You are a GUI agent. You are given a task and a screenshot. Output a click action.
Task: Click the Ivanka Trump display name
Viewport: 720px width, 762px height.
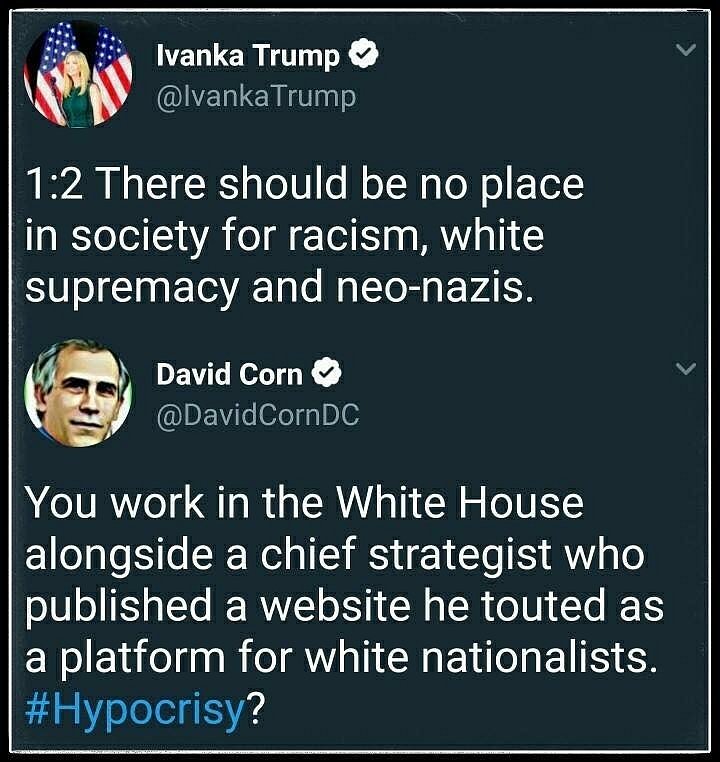pyautogui.click(x=248, y=57)
